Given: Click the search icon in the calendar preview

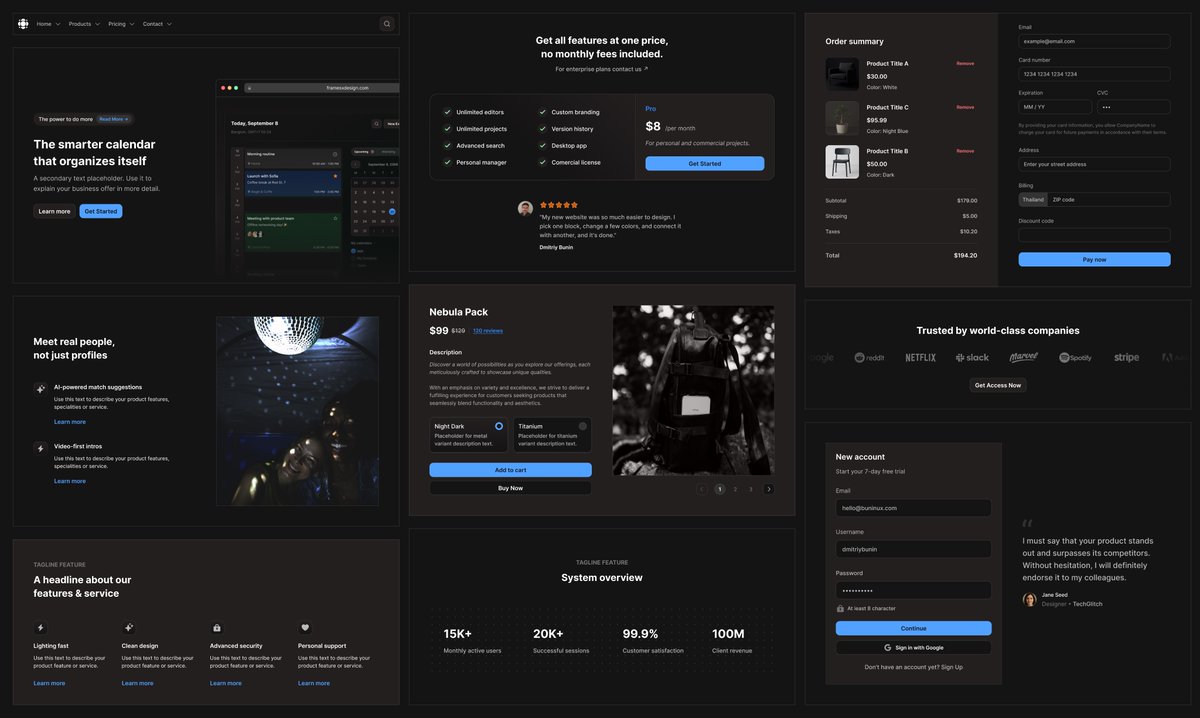Looking at the screenshot, I should pyautogui.click(x=377, y=124).
